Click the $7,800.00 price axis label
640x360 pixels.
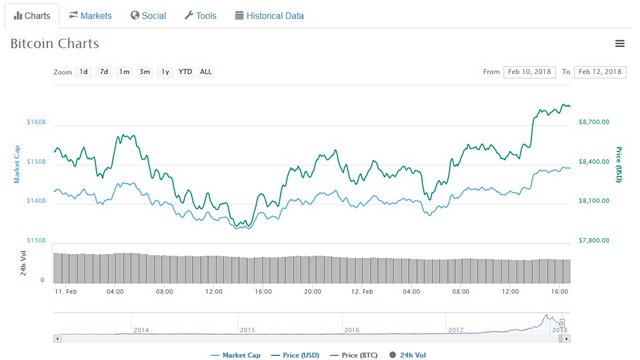(594, 240)
